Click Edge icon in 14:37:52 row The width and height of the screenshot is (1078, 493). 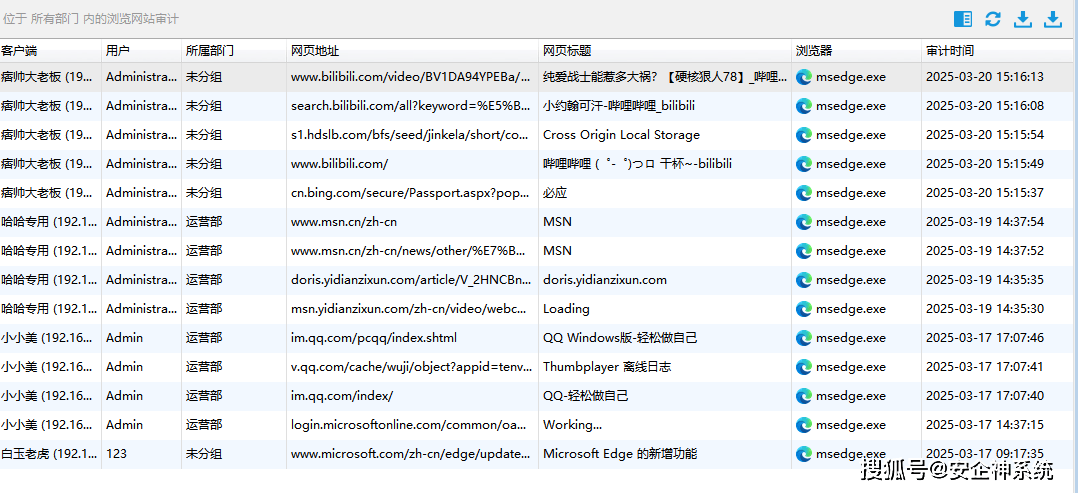point(804,251)
